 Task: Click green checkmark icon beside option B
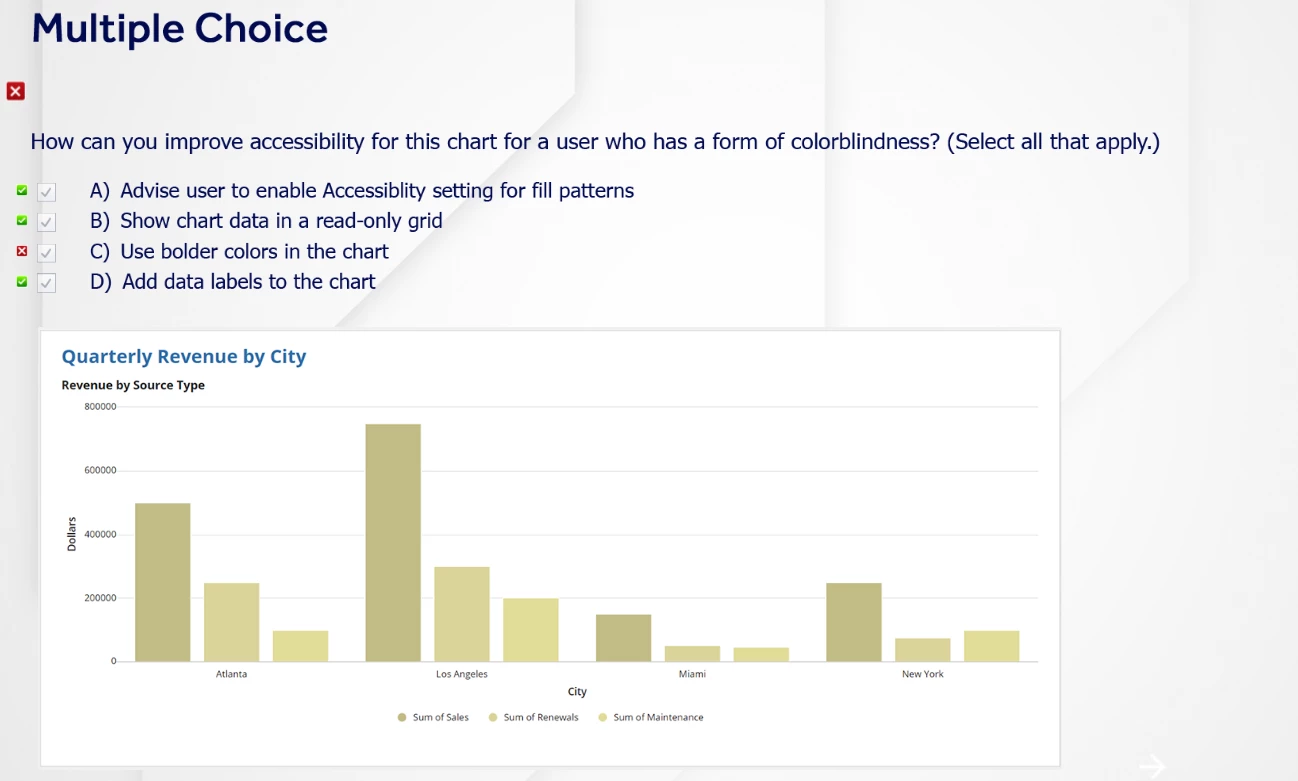point(22,220)
